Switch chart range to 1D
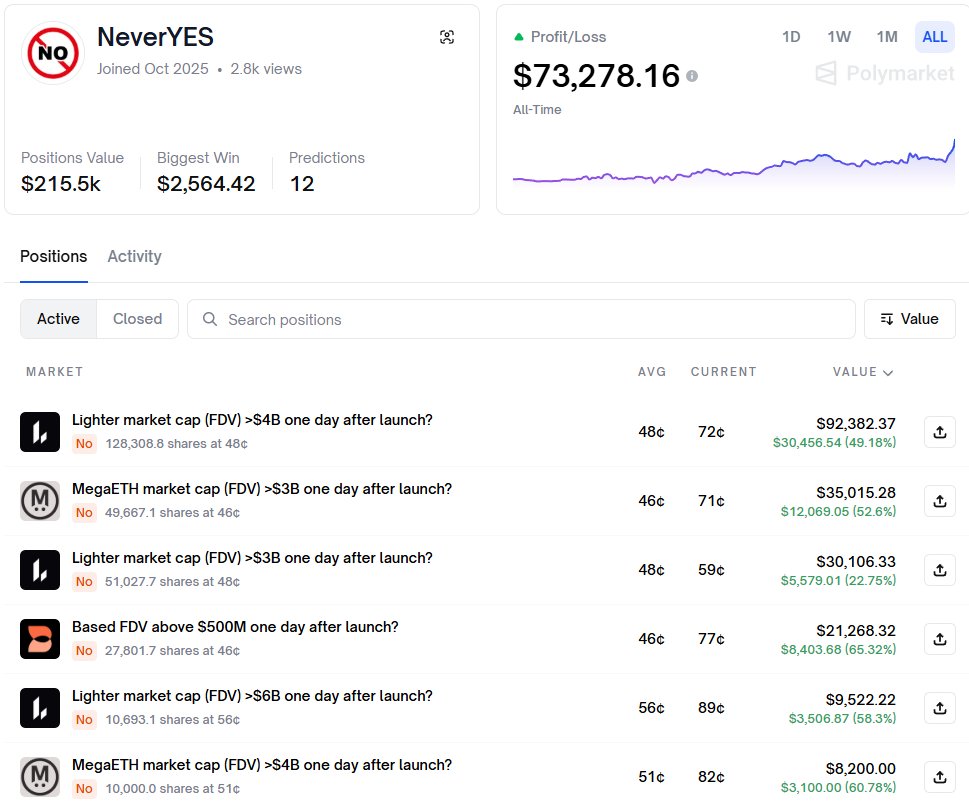The width and height of the screenshot is (969, 809). pos(791,37)
